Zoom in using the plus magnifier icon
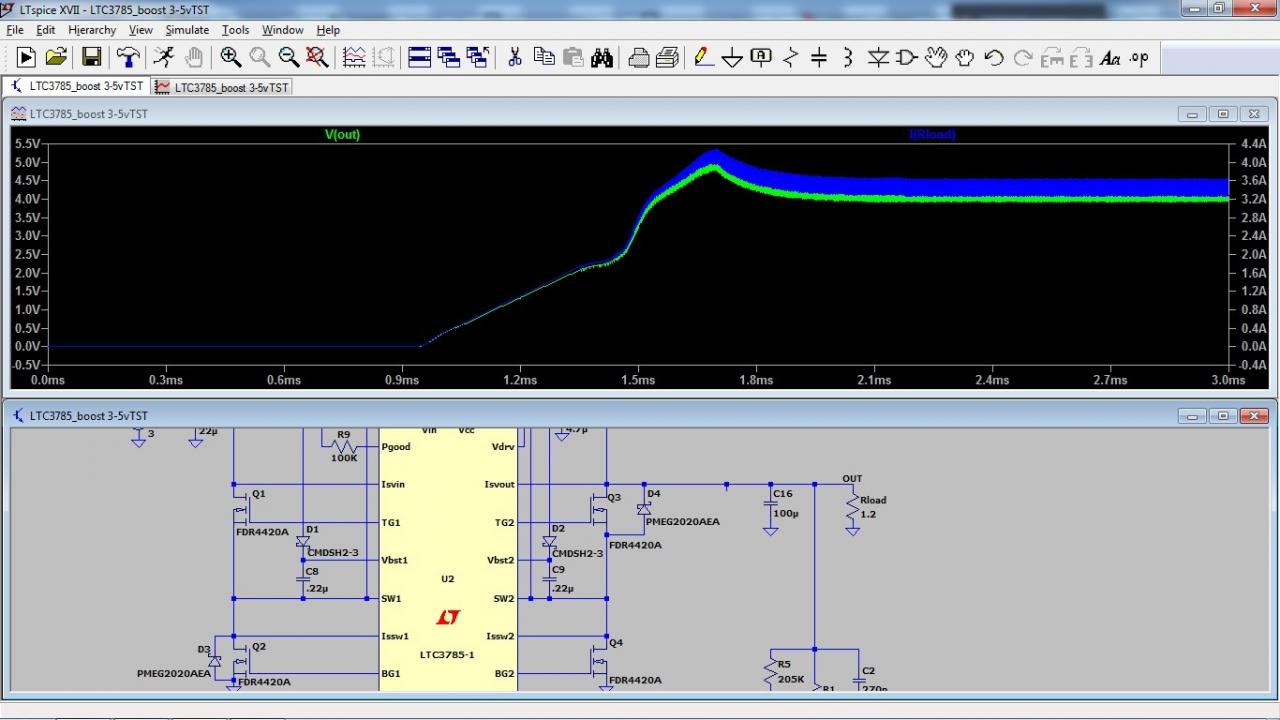 [231, 57]
